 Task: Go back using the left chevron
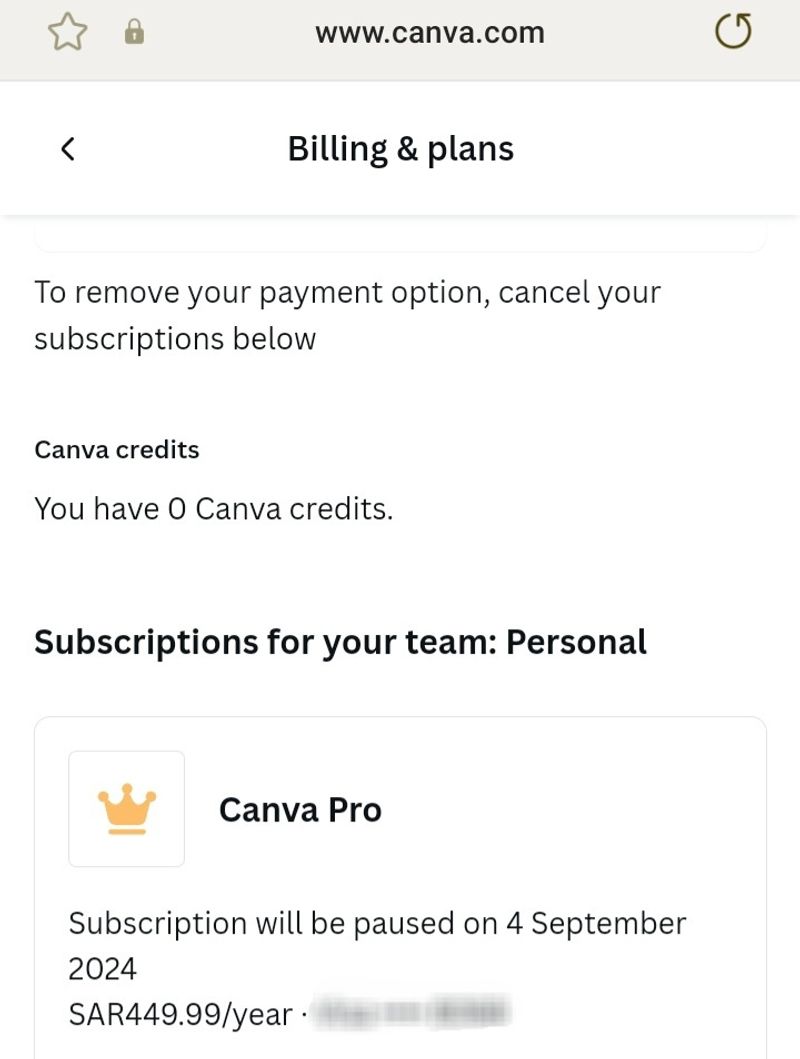(x=68, y=149)
